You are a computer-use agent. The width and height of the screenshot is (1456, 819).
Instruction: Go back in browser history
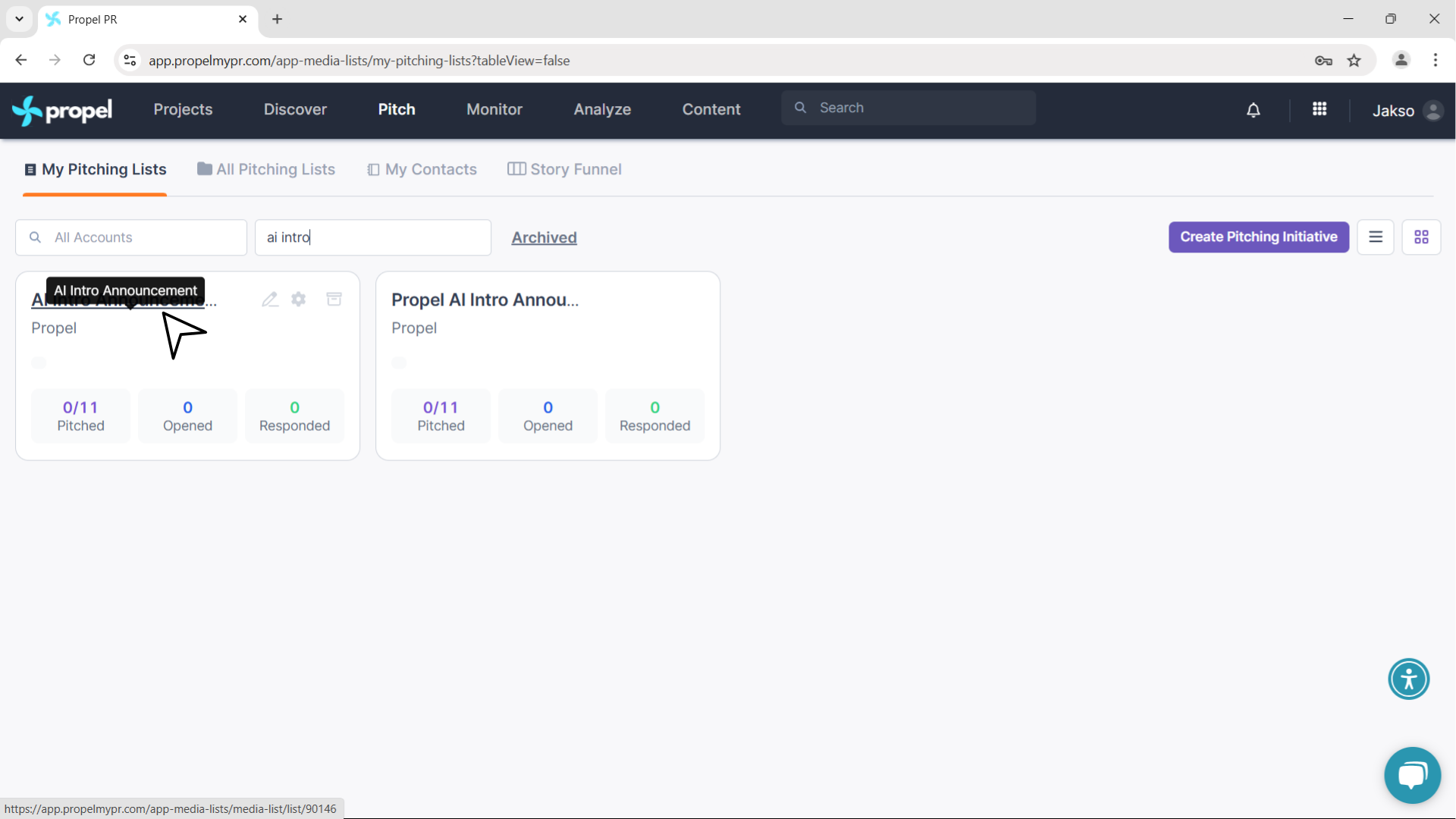(21, 60)
